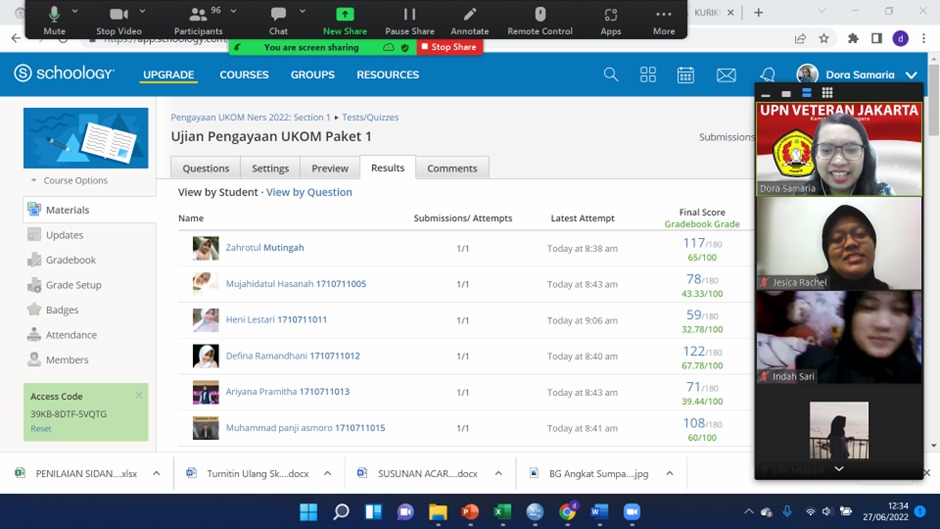The width and height of the screenshot is (940, 529).
Task: Mute the microphone in Zoom
Action: [54, 19]
